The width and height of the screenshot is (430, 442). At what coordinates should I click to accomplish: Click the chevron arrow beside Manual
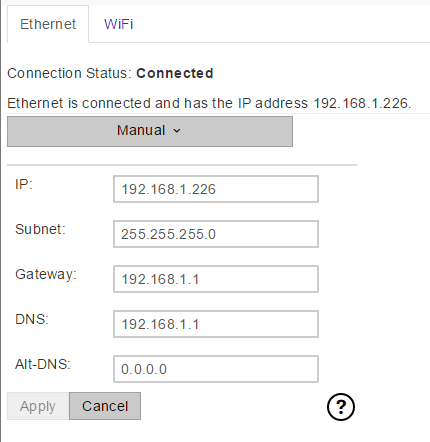click(x=177, y=131)
